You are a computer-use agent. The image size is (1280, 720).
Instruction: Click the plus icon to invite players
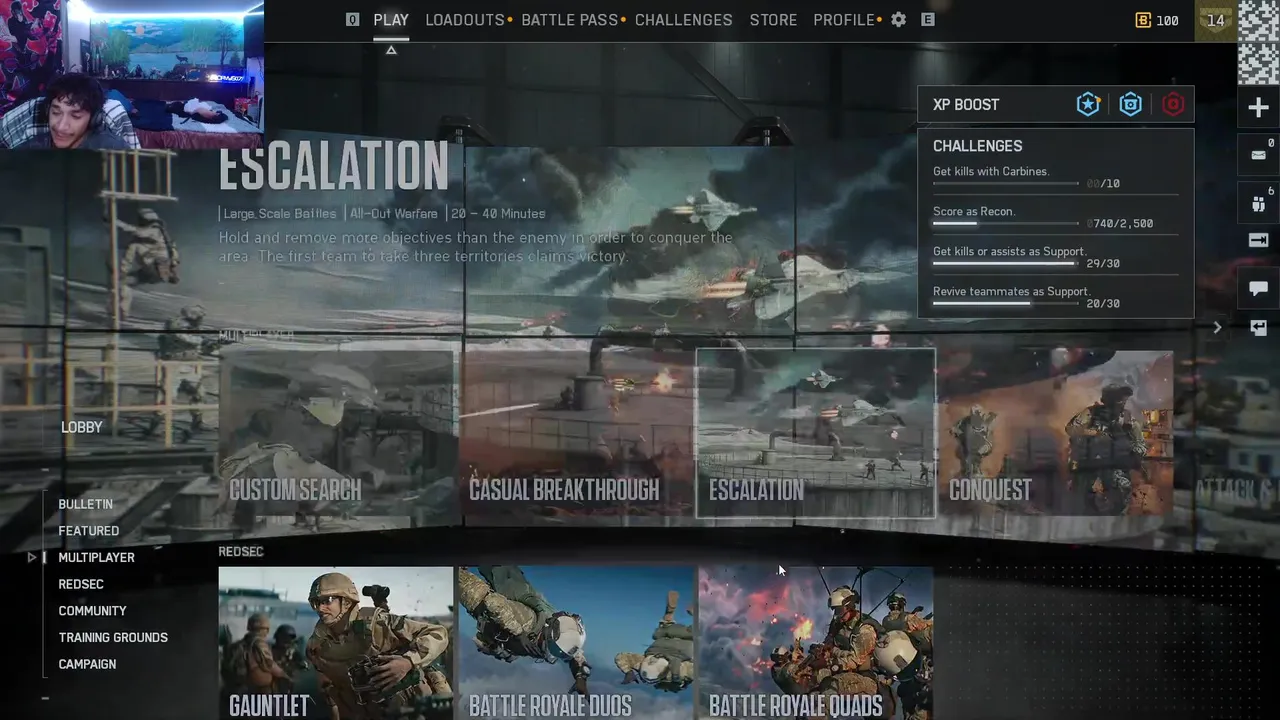(x=1259, y=108)
